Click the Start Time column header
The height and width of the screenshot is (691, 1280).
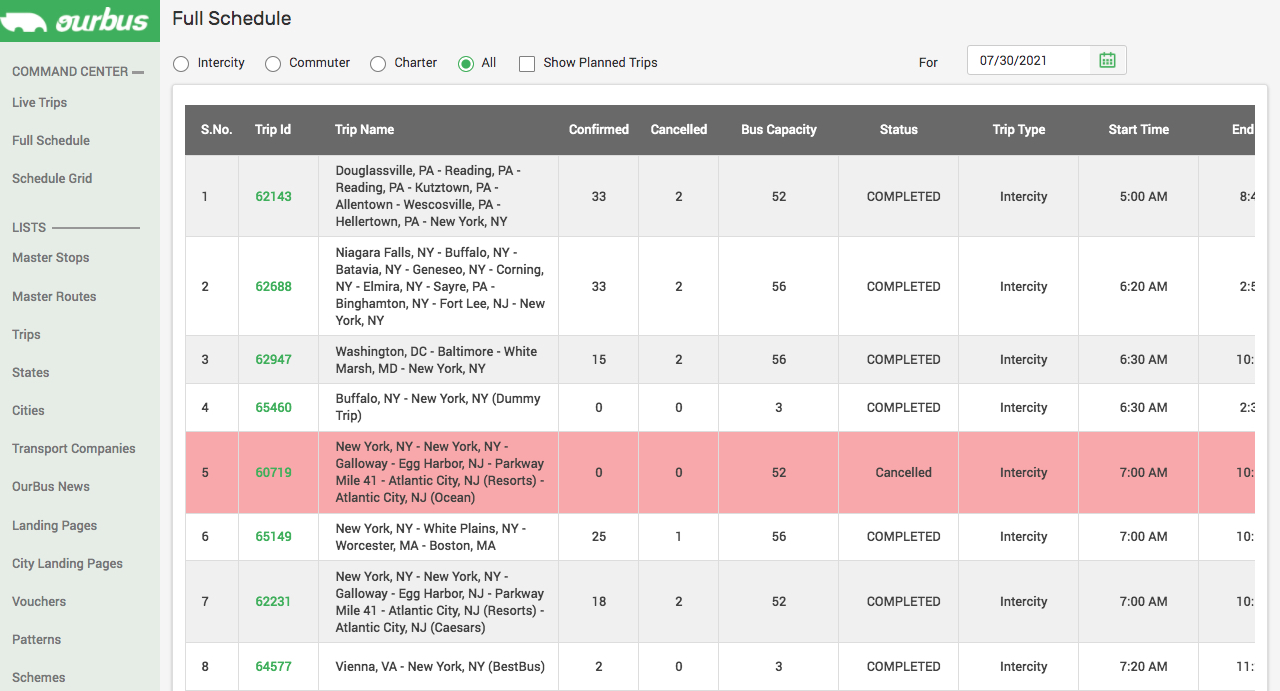(1139, 129)
